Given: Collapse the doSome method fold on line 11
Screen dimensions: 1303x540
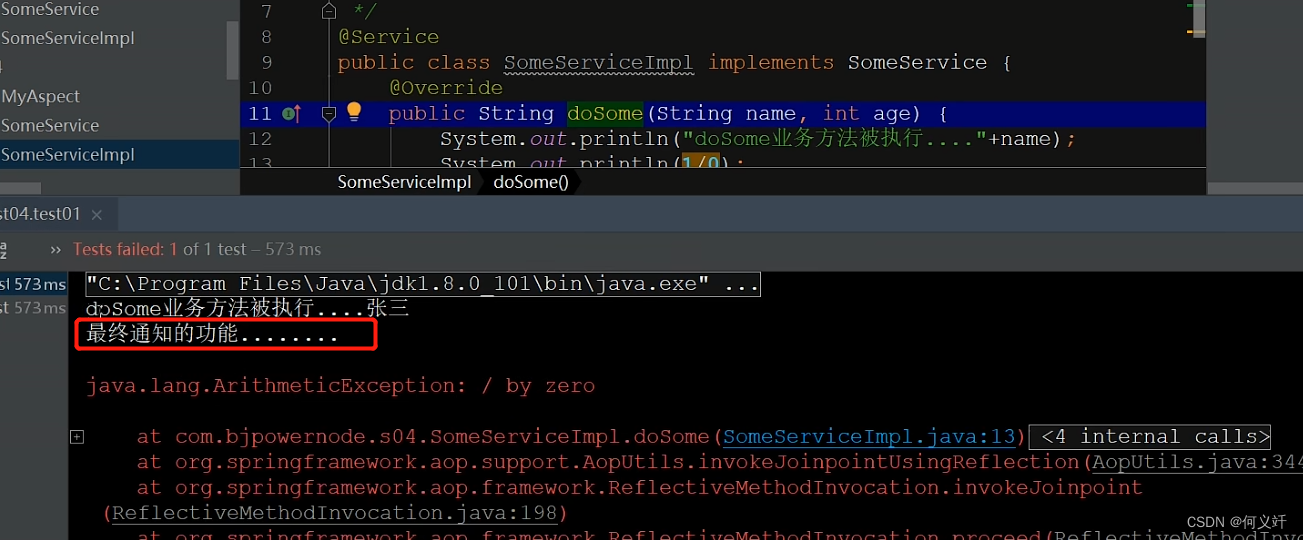Looking at the screenshot, I should [x=329, y=114].
